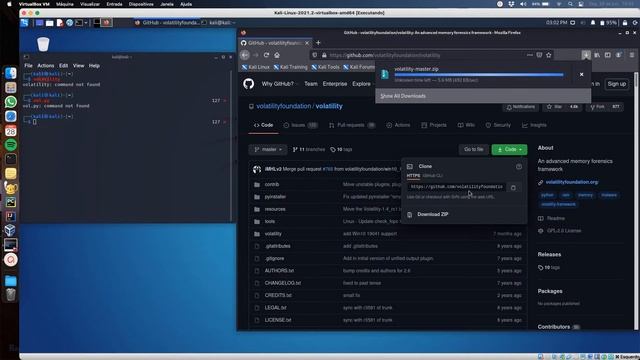The image size is (640, 360).
Task: Switch to the Pull requests tab
Action: point(352,125)
